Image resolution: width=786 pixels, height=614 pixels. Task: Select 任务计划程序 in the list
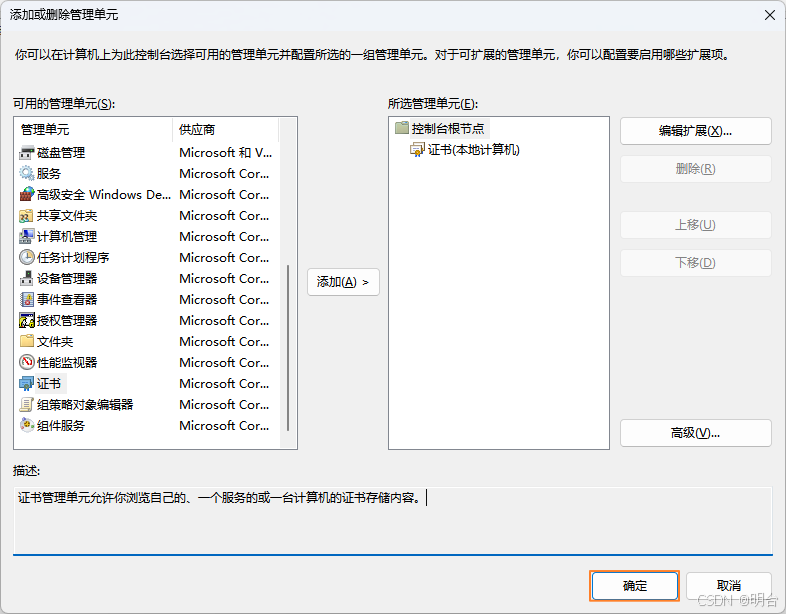[73, 258]
